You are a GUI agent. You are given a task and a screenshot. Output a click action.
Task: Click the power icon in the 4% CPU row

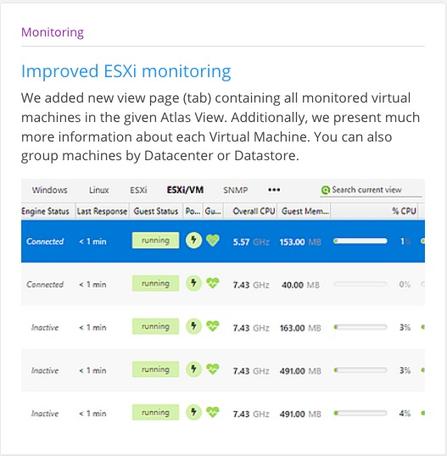click(194, 412)
